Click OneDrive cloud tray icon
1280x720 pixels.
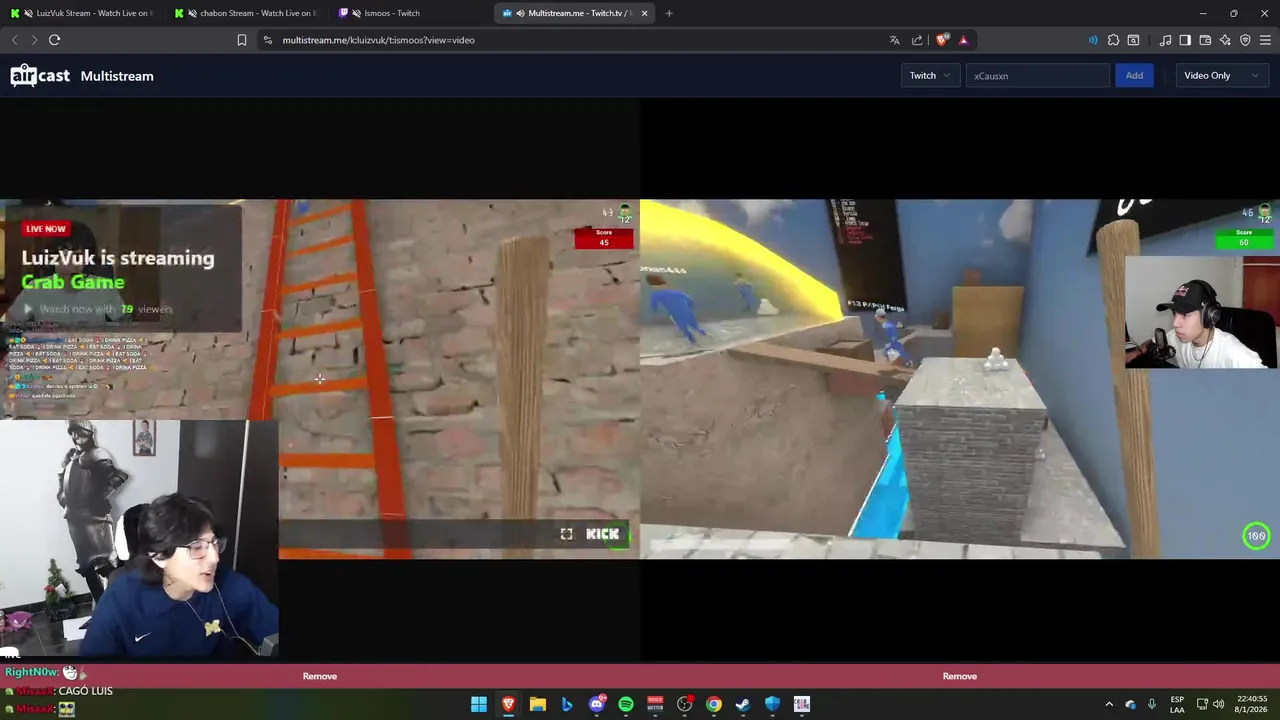(1131, 704)
